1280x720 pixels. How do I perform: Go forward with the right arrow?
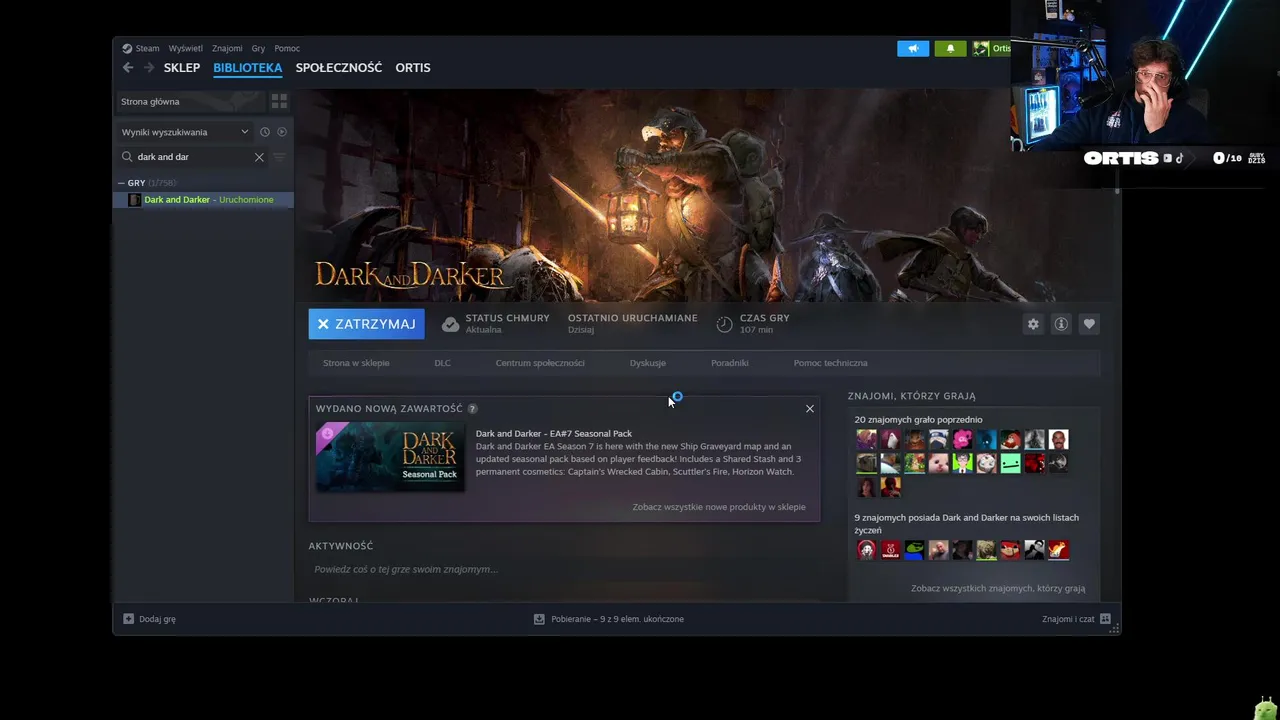point(149,68)
